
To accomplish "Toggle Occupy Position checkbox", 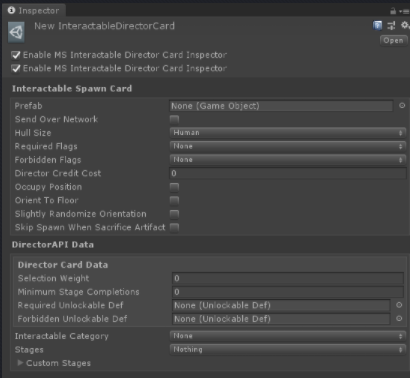I will (x=174, y=187).
